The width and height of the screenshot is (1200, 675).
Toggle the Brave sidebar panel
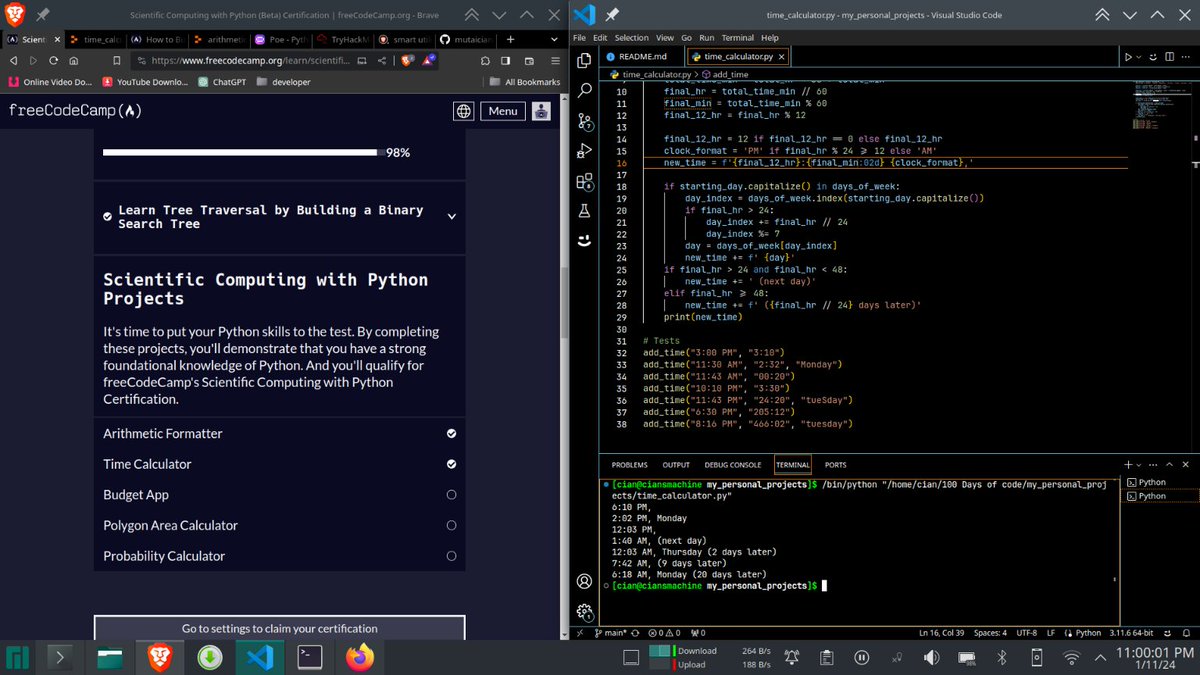pyautogui.click(x=505, y=61)
